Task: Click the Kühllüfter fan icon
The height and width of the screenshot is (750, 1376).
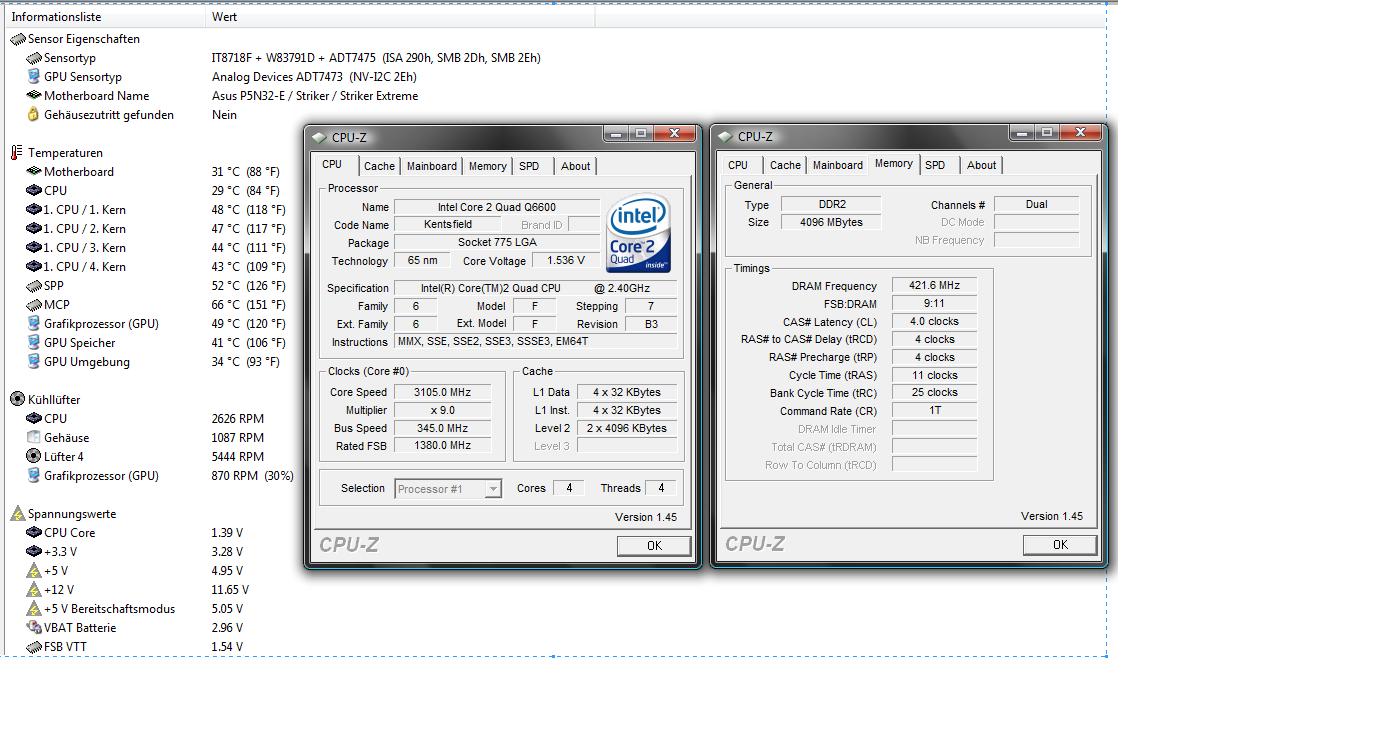Action: click(x=17, y=399)
